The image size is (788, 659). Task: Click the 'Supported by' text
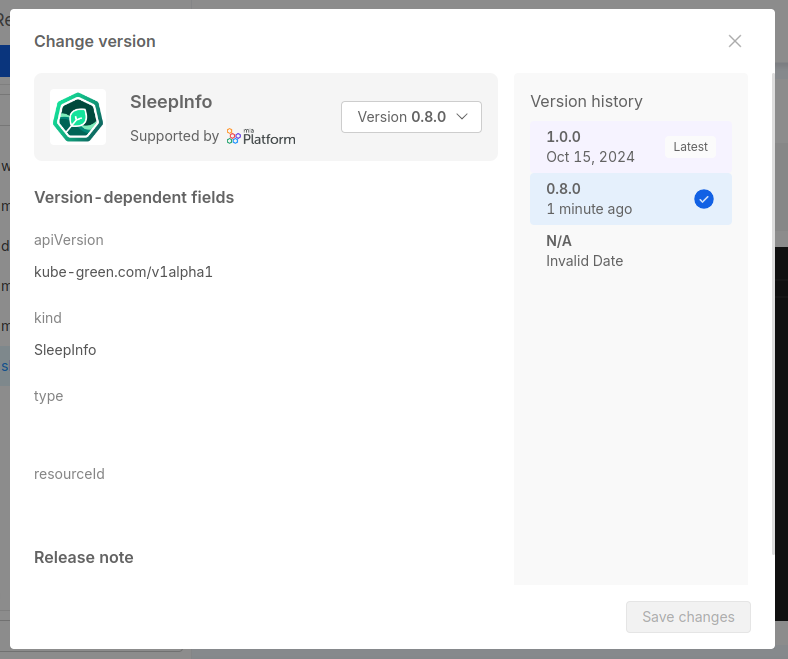point(174,136)
